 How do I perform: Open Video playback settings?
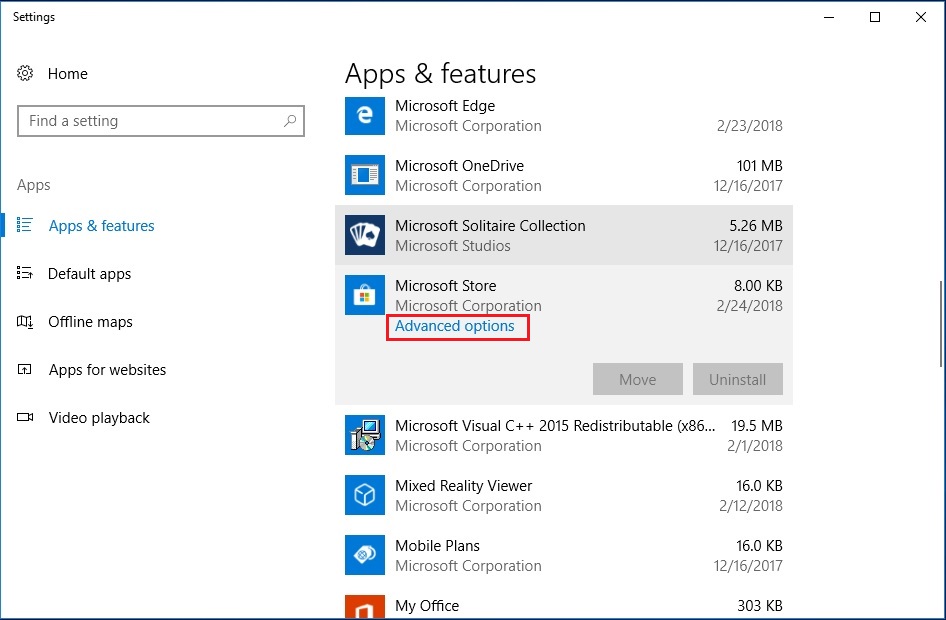tap(99, 418)
